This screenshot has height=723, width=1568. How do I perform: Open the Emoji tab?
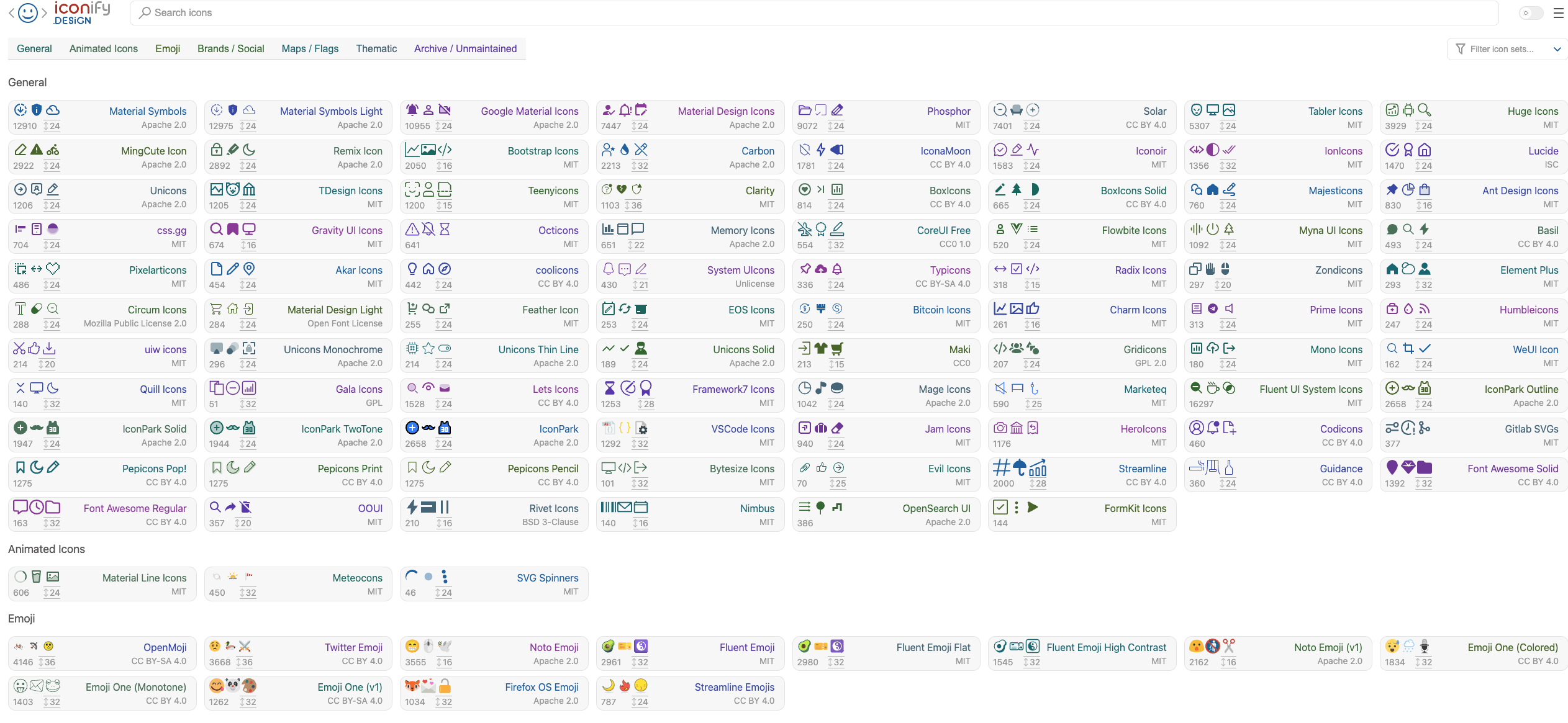[168, 48]
